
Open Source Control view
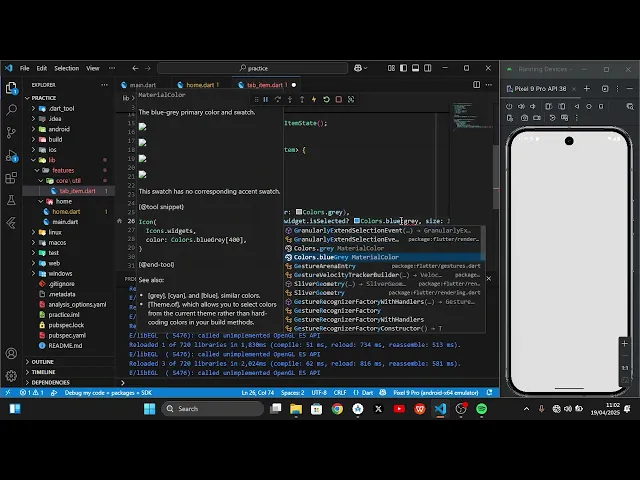point(11,132)
